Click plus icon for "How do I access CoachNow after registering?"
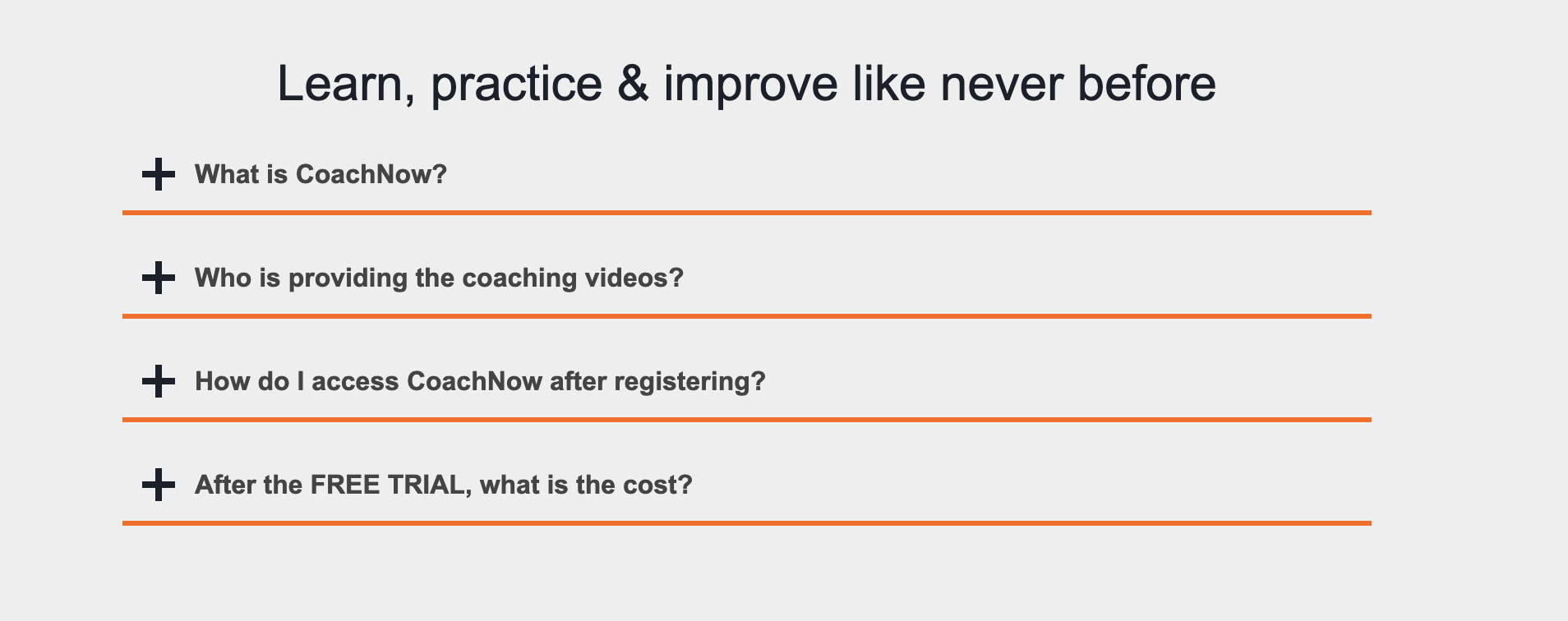The width and height of the screenshot is (1568, 621). (x=159, y=381)
